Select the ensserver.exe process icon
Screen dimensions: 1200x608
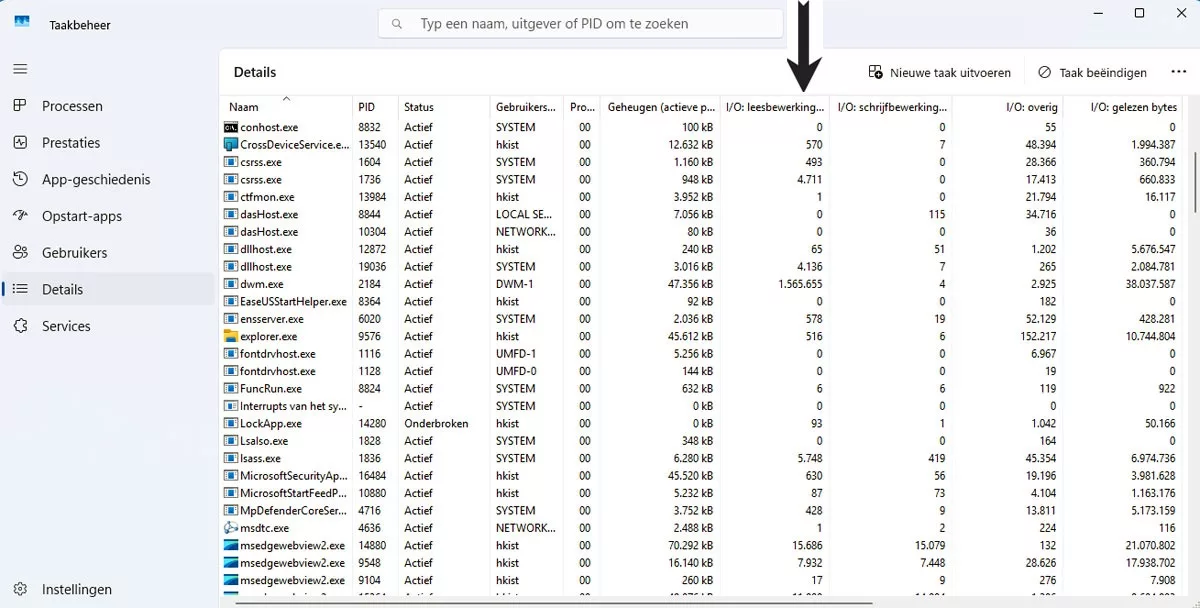tap(231, 319)
